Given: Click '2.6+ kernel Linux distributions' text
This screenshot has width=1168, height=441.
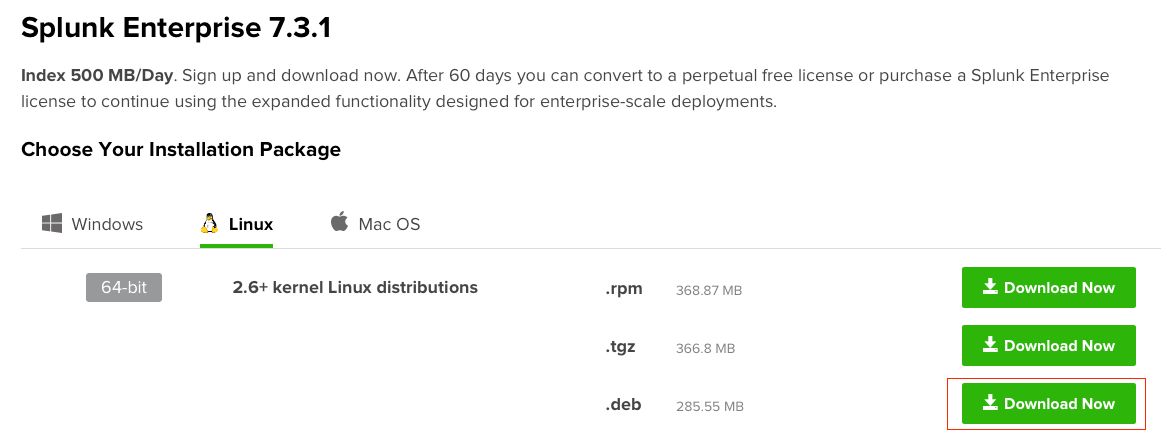Looking at the screenshot, I should [x=355, y=287].
